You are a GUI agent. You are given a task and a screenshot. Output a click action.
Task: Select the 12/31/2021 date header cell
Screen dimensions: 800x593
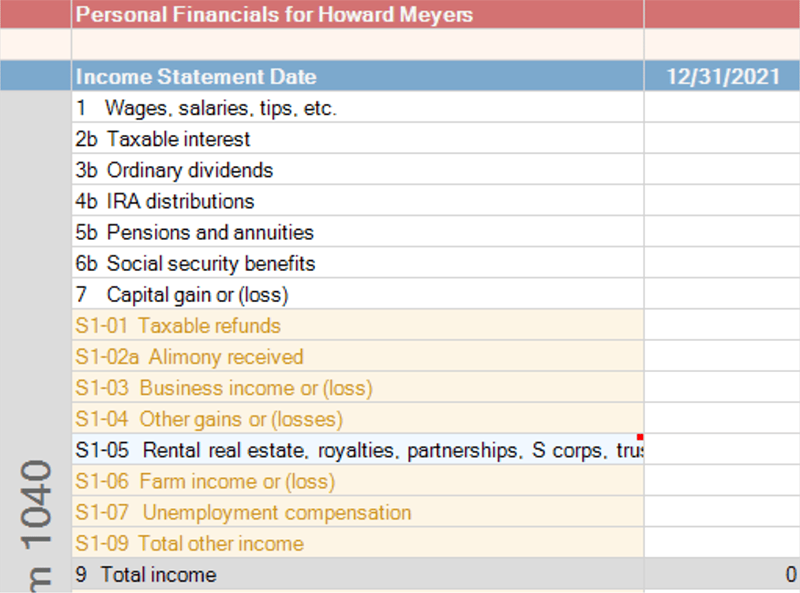click(722, 76)
